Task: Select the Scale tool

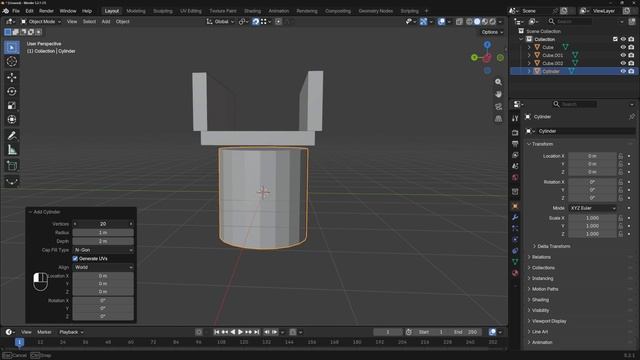Action: pos(11,106)
